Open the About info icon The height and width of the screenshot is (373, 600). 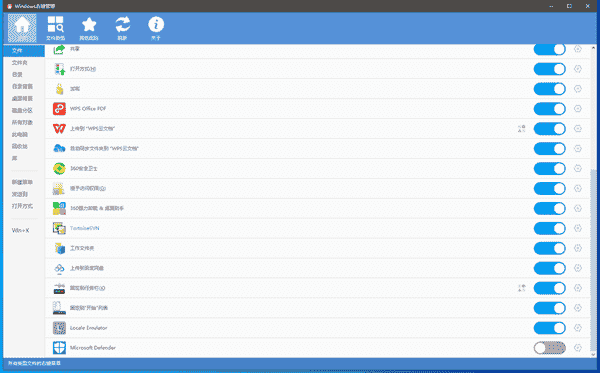tap(156, 28)
